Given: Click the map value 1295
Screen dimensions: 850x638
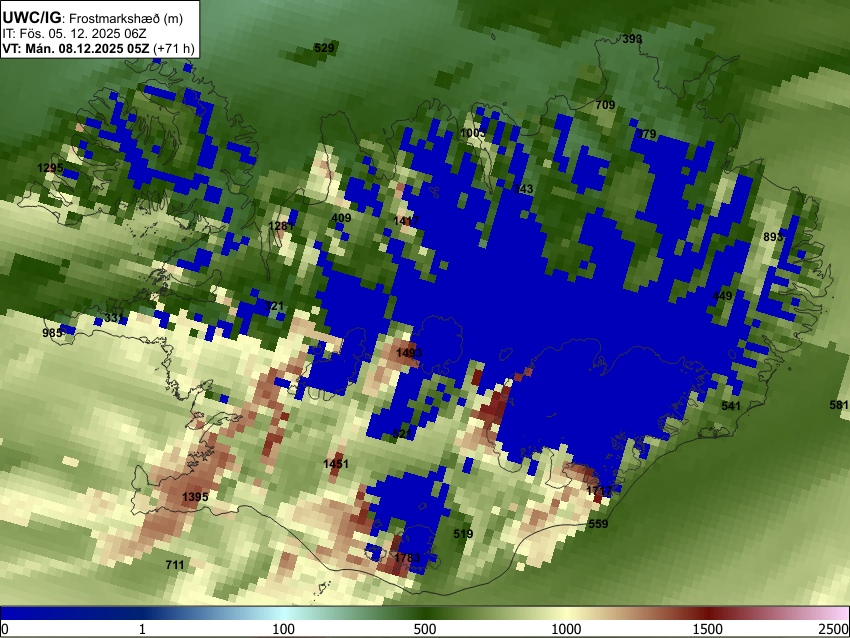Looking at the screenshot, I should click(50, 168).
